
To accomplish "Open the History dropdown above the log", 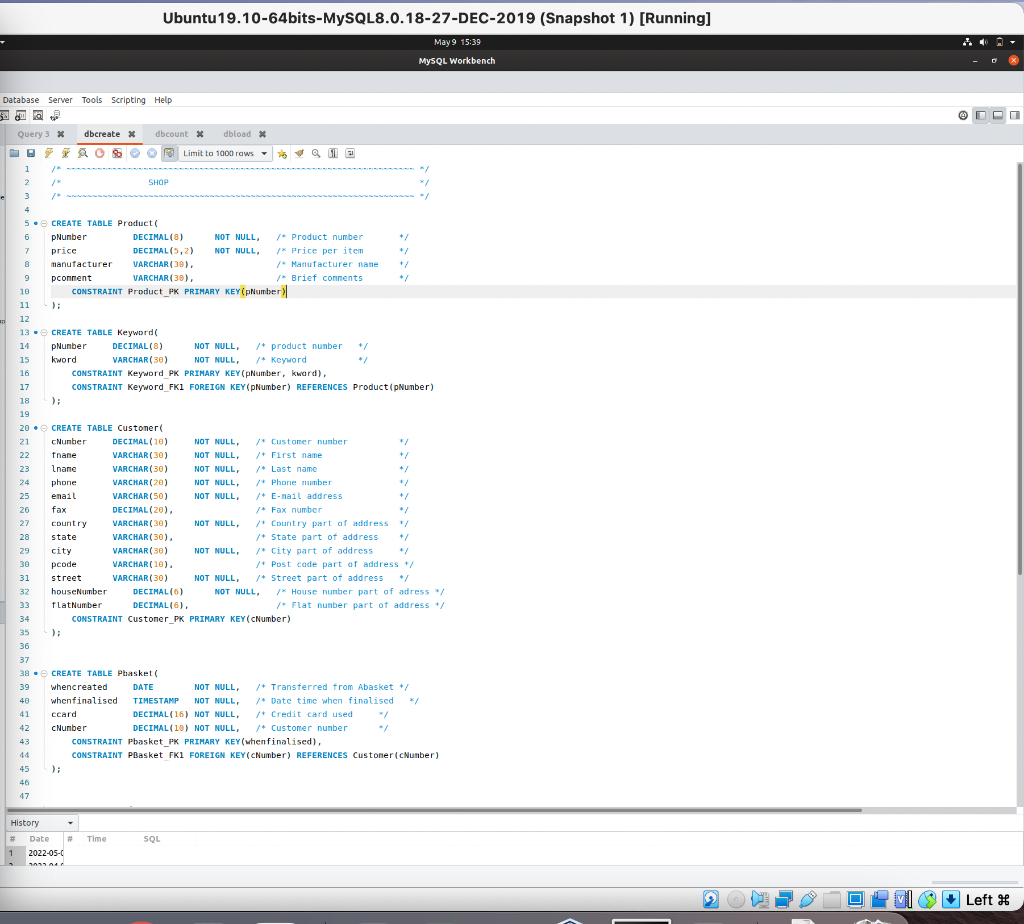I will 40,822.
